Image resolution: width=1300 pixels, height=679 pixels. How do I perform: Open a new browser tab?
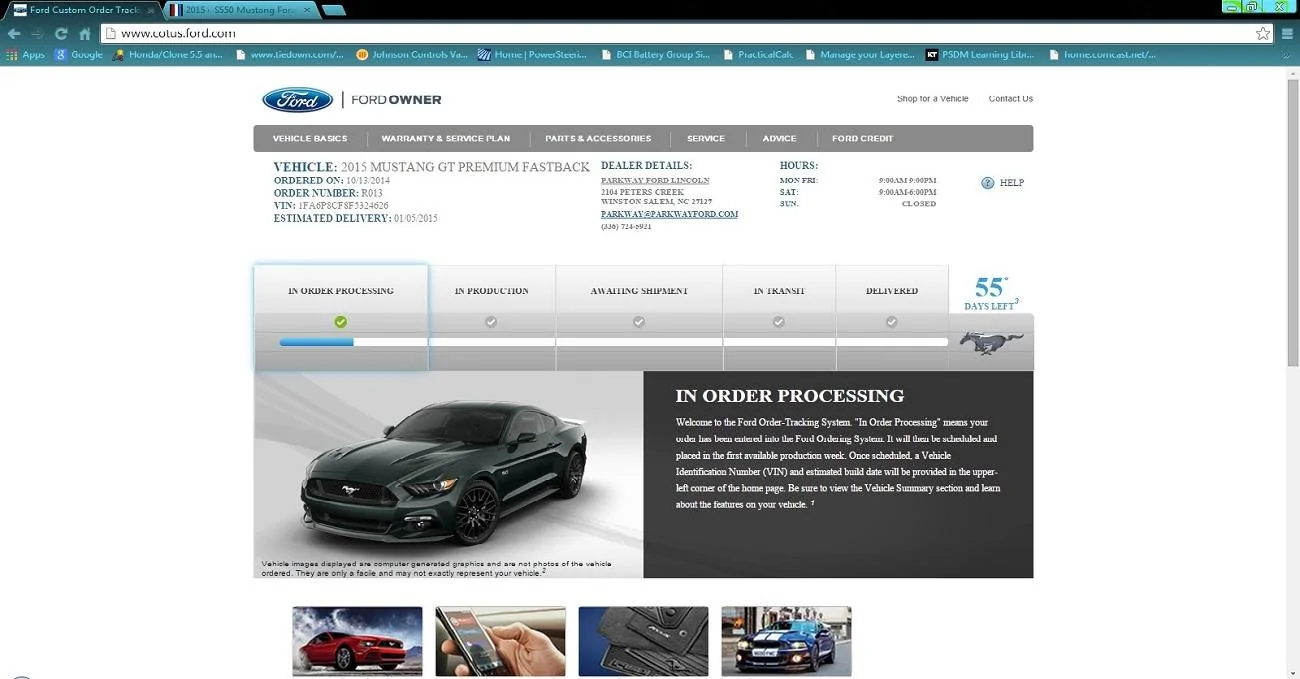tap(334, 10)
